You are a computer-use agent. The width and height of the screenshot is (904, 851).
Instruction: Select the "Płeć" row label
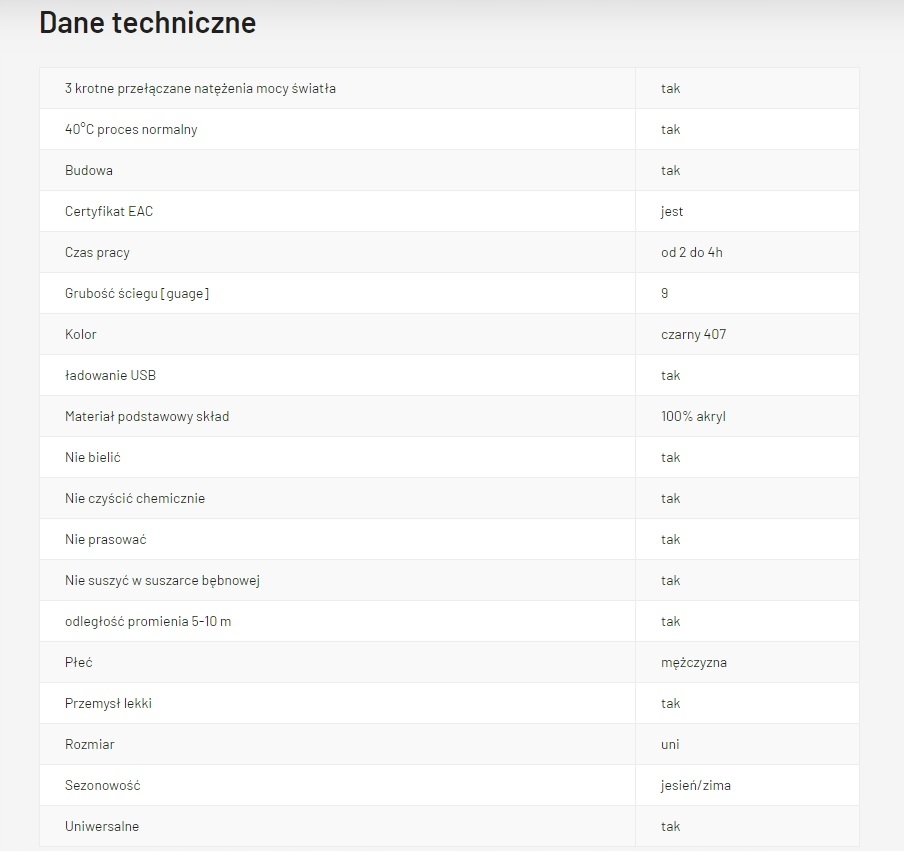coord(79,663)
